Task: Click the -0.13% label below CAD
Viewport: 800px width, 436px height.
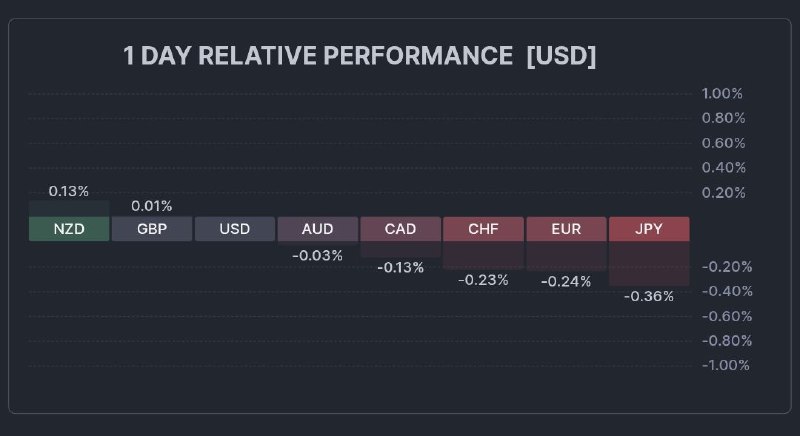Action: (400, 267)
